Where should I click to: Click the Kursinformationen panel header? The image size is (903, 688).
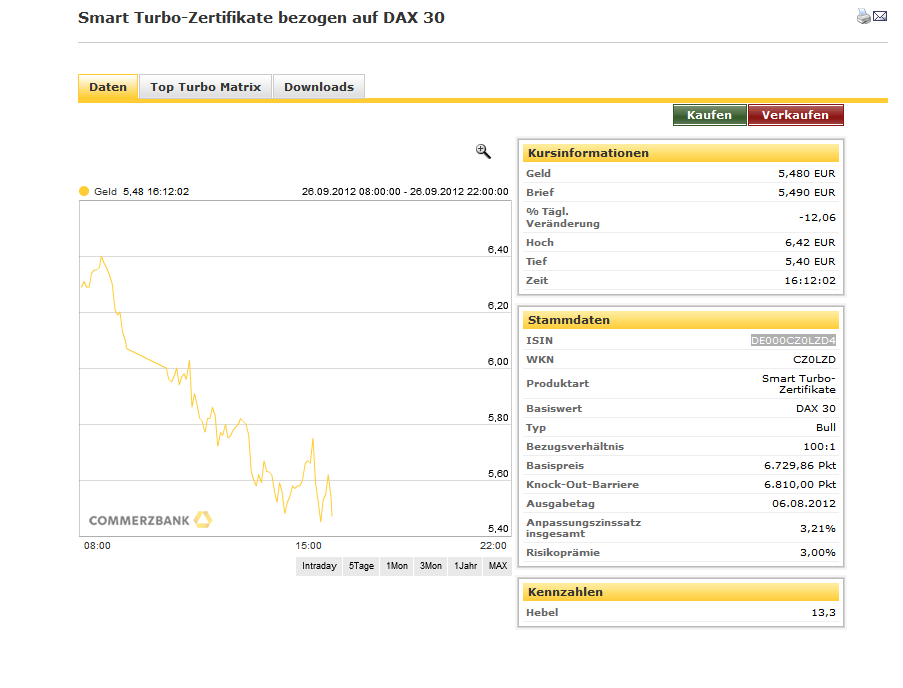680,152
